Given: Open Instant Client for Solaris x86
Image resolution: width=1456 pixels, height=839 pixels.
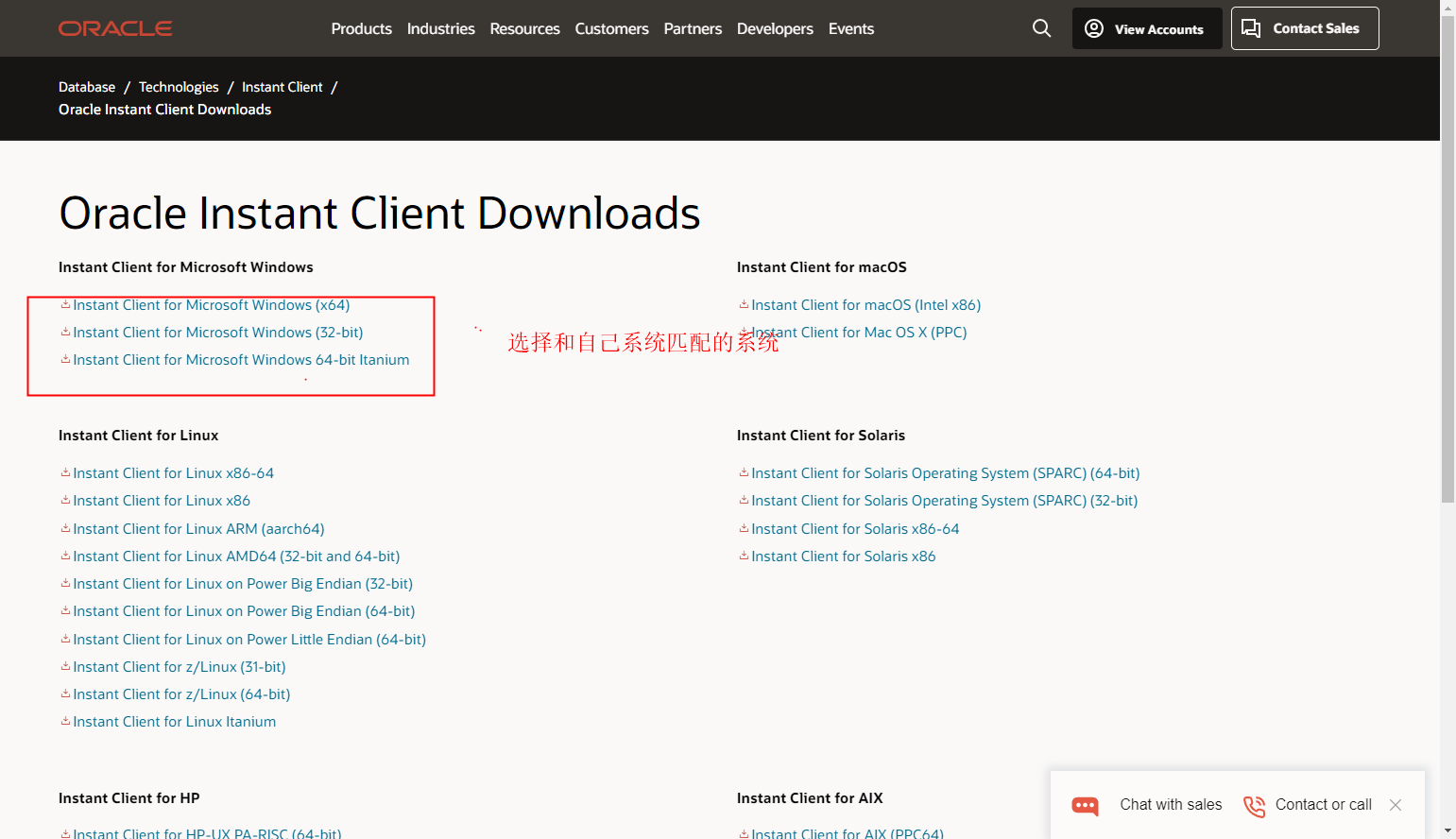Looking at the screenshot, I should point(843,556).
